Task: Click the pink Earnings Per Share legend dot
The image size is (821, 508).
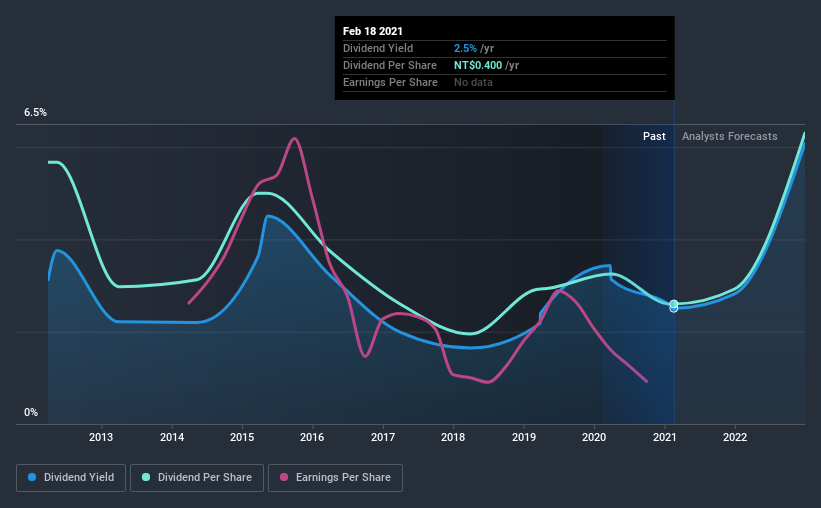Action: click(x=284, y=477)
